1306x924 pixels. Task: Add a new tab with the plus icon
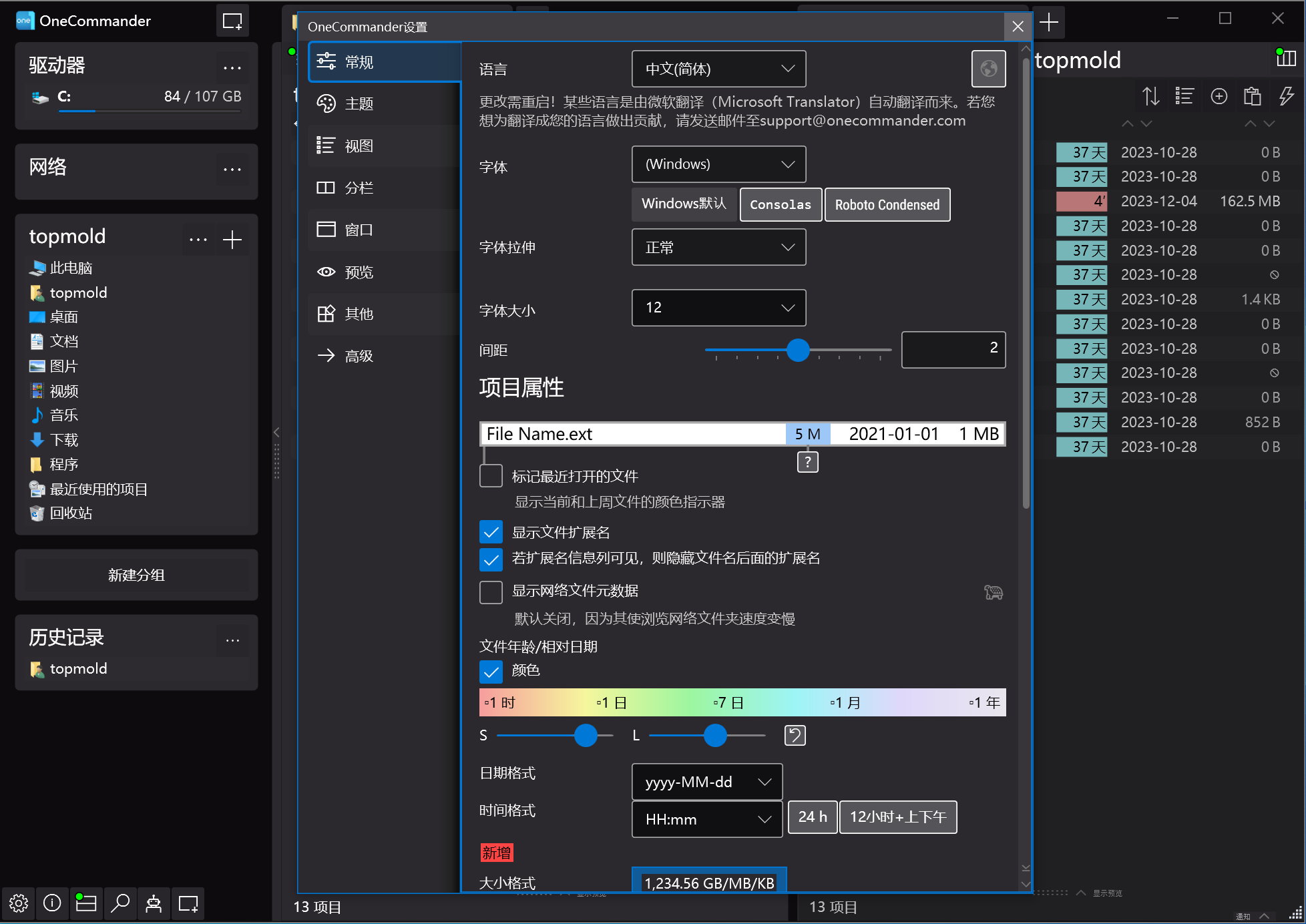[1049, 23]
